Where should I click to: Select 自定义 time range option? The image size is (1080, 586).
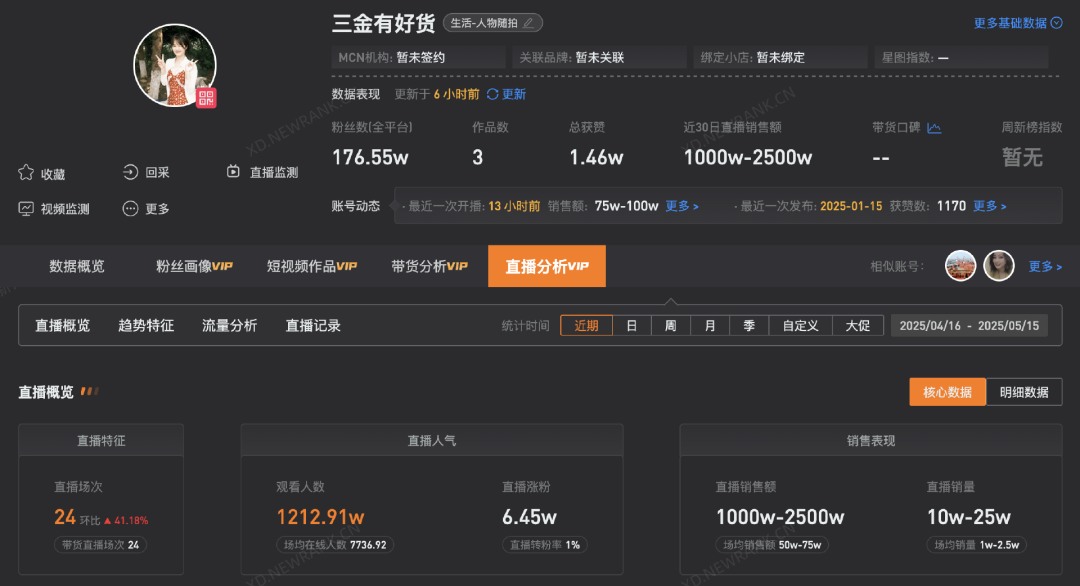coord(800,326)
